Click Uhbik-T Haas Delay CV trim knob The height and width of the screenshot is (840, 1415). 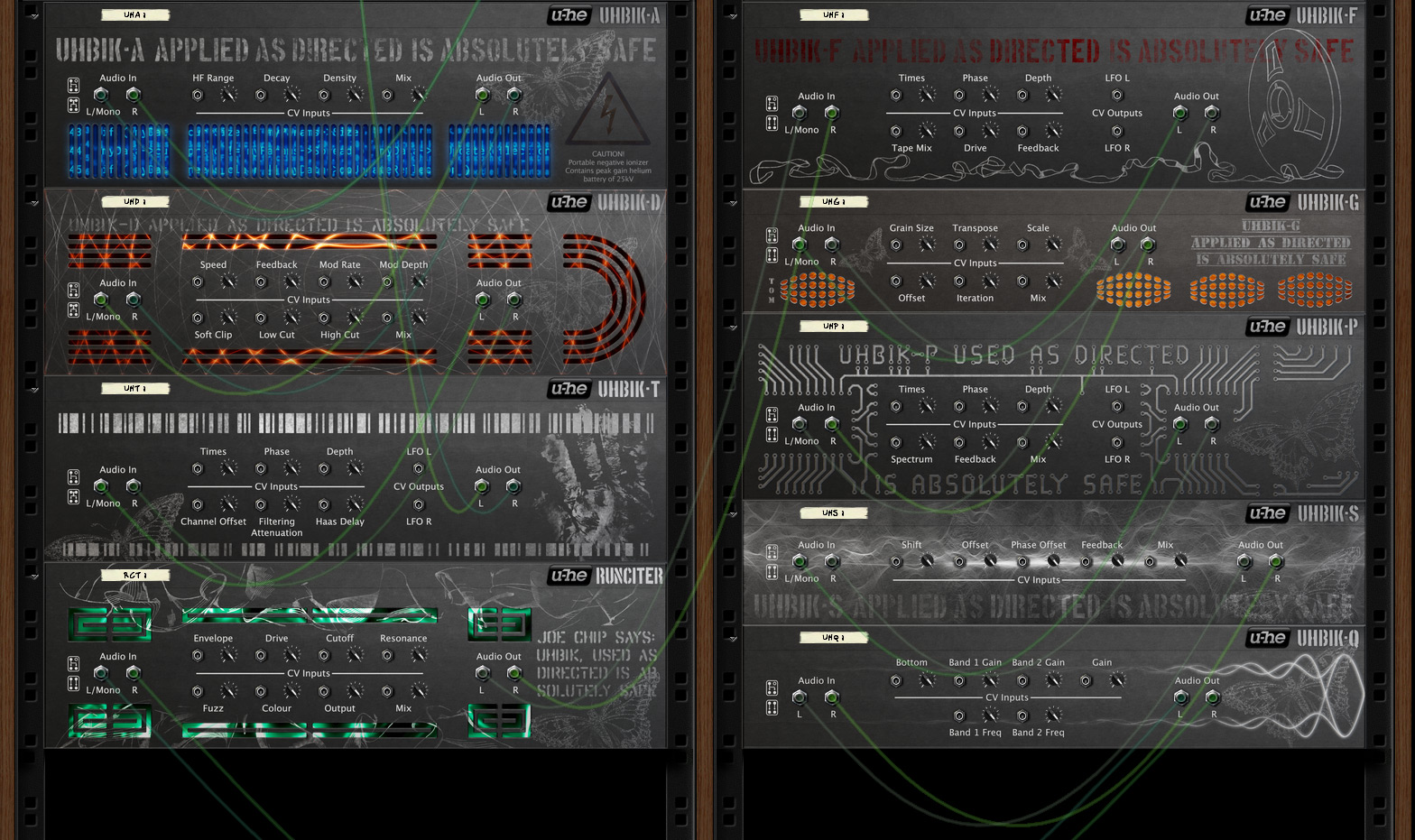[356, 504]
